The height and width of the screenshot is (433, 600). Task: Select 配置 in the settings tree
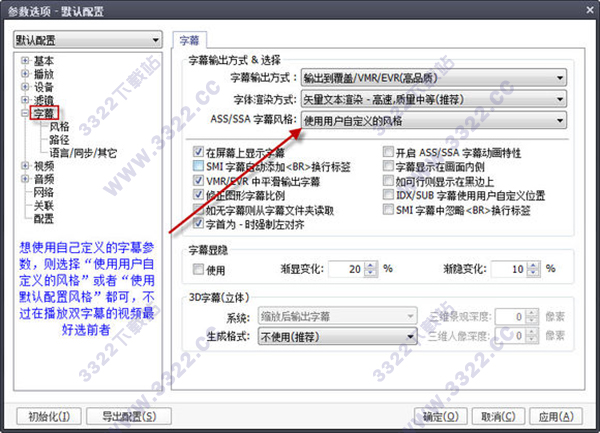click(44, 218)
